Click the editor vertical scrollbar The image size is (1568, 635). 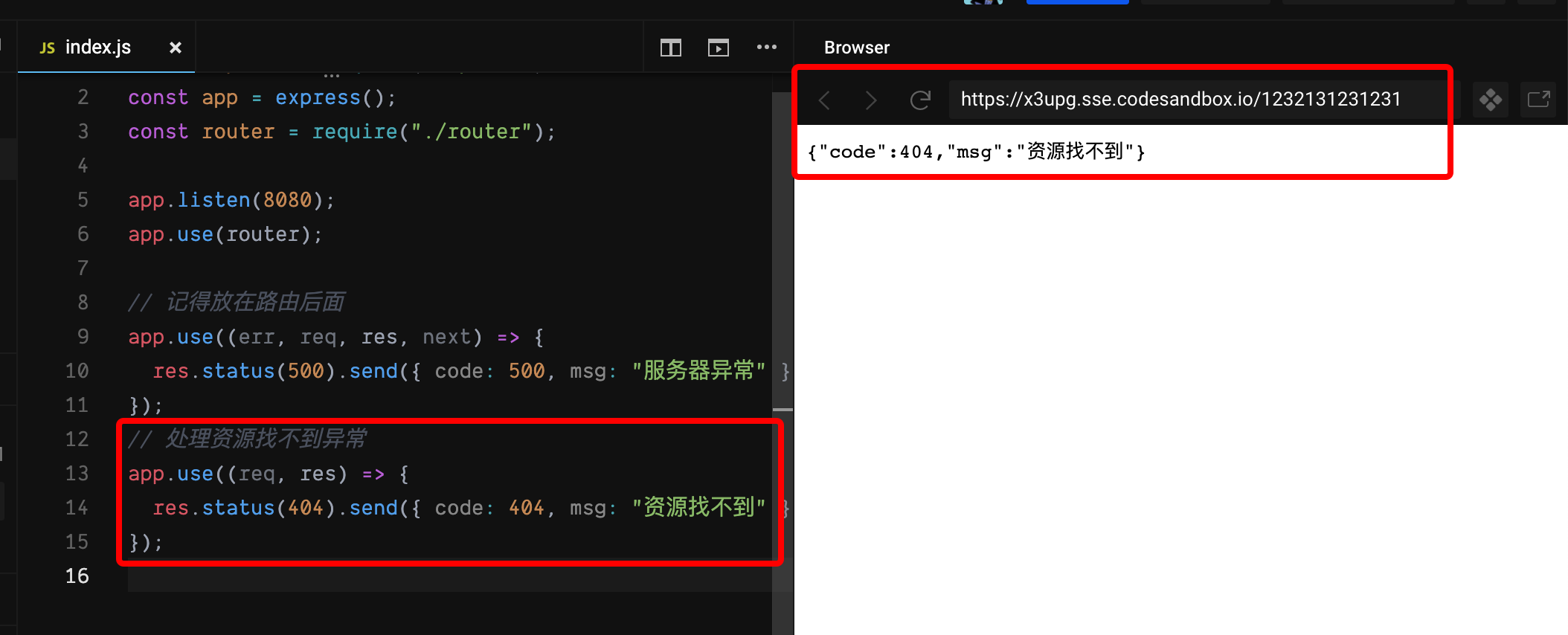tap(782, 363)
